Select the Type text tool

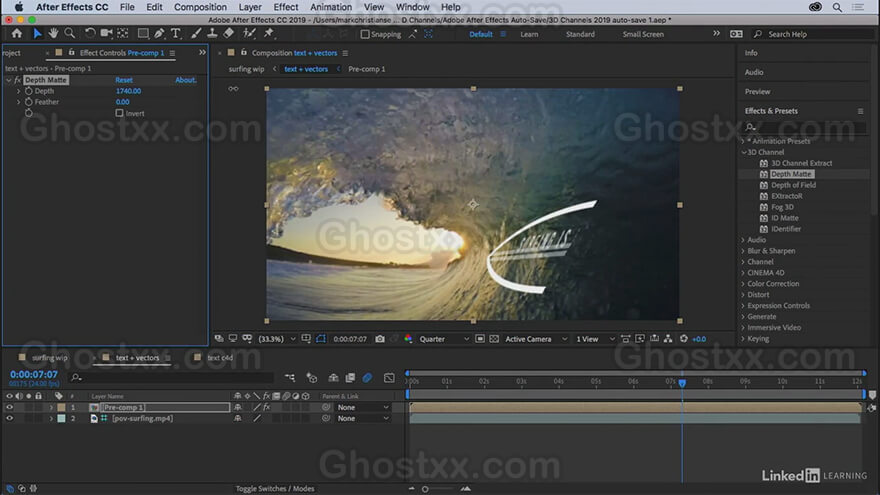coord(176,34)
